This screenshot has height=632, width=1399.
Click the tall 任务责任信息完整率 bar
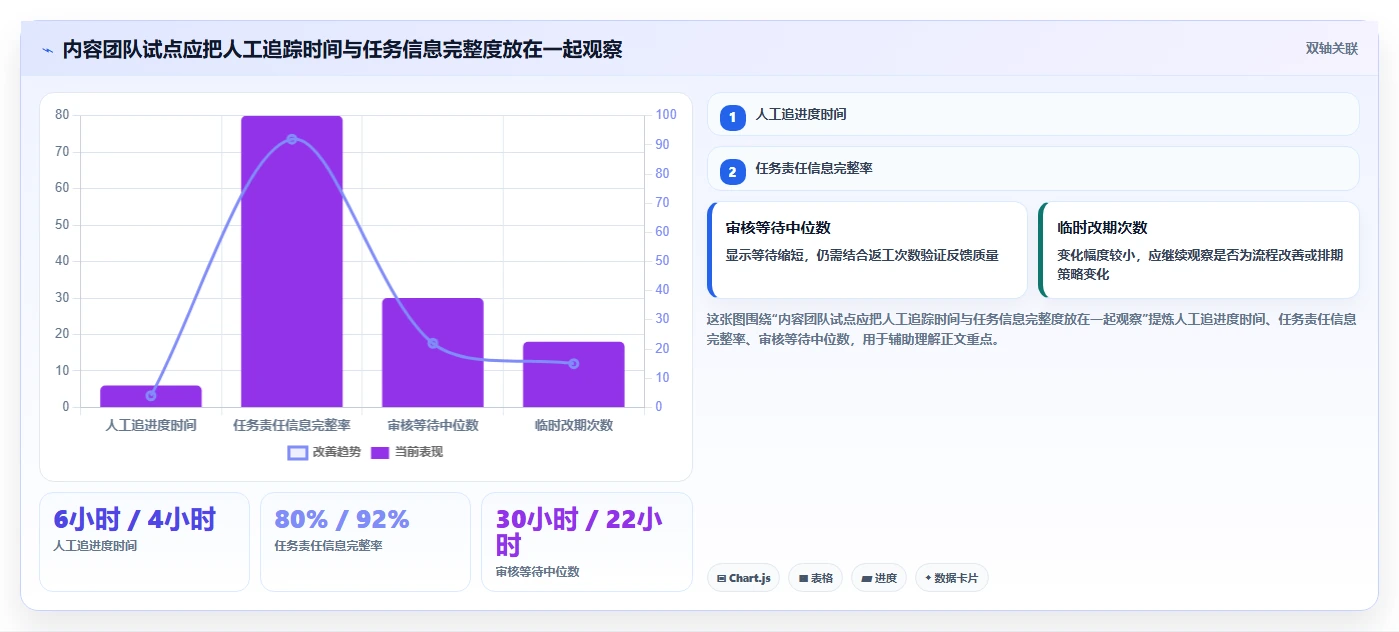point(292,261)
